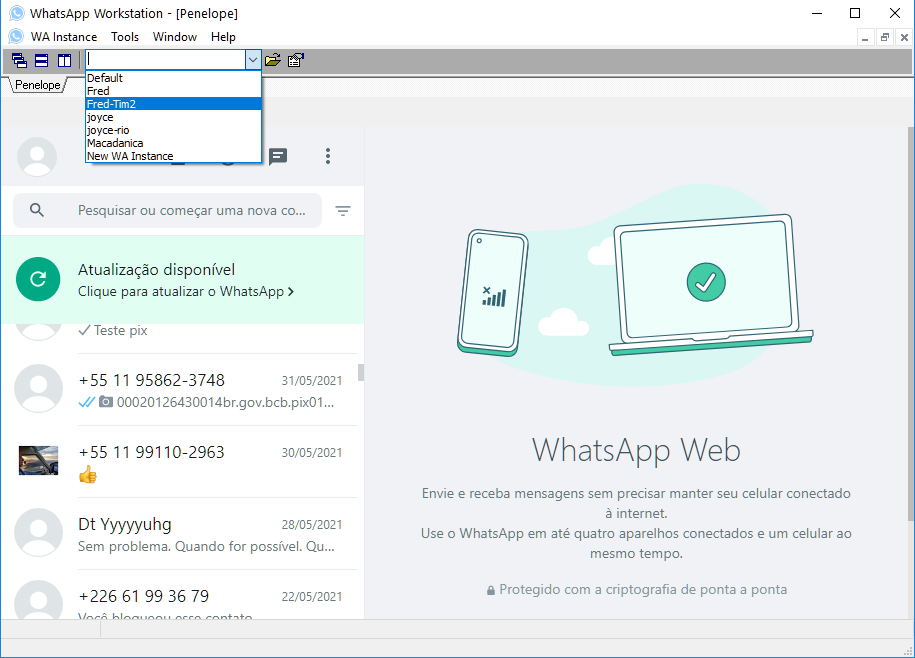
Task: Click the 28/05/2021 chat date
Action: click(312, 525)
